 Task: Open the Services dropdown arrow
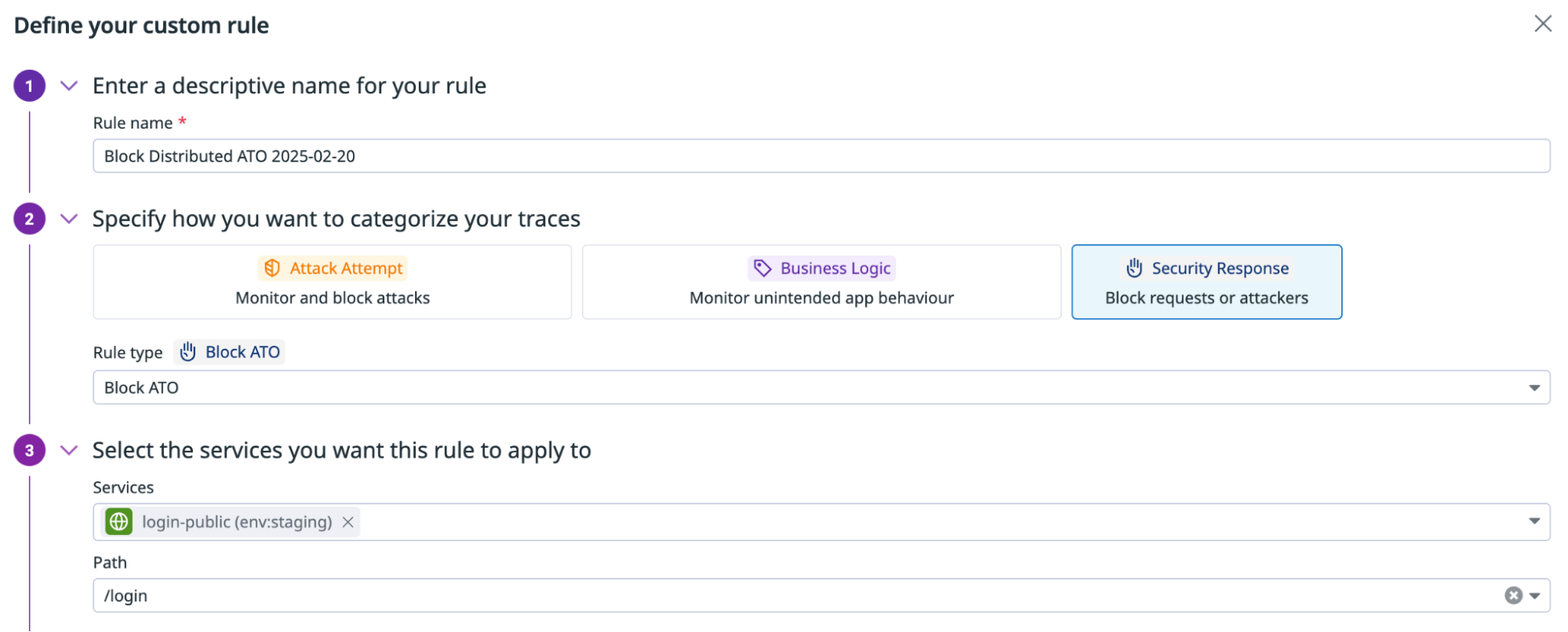pyautogui.click(x=1534, y=521)
